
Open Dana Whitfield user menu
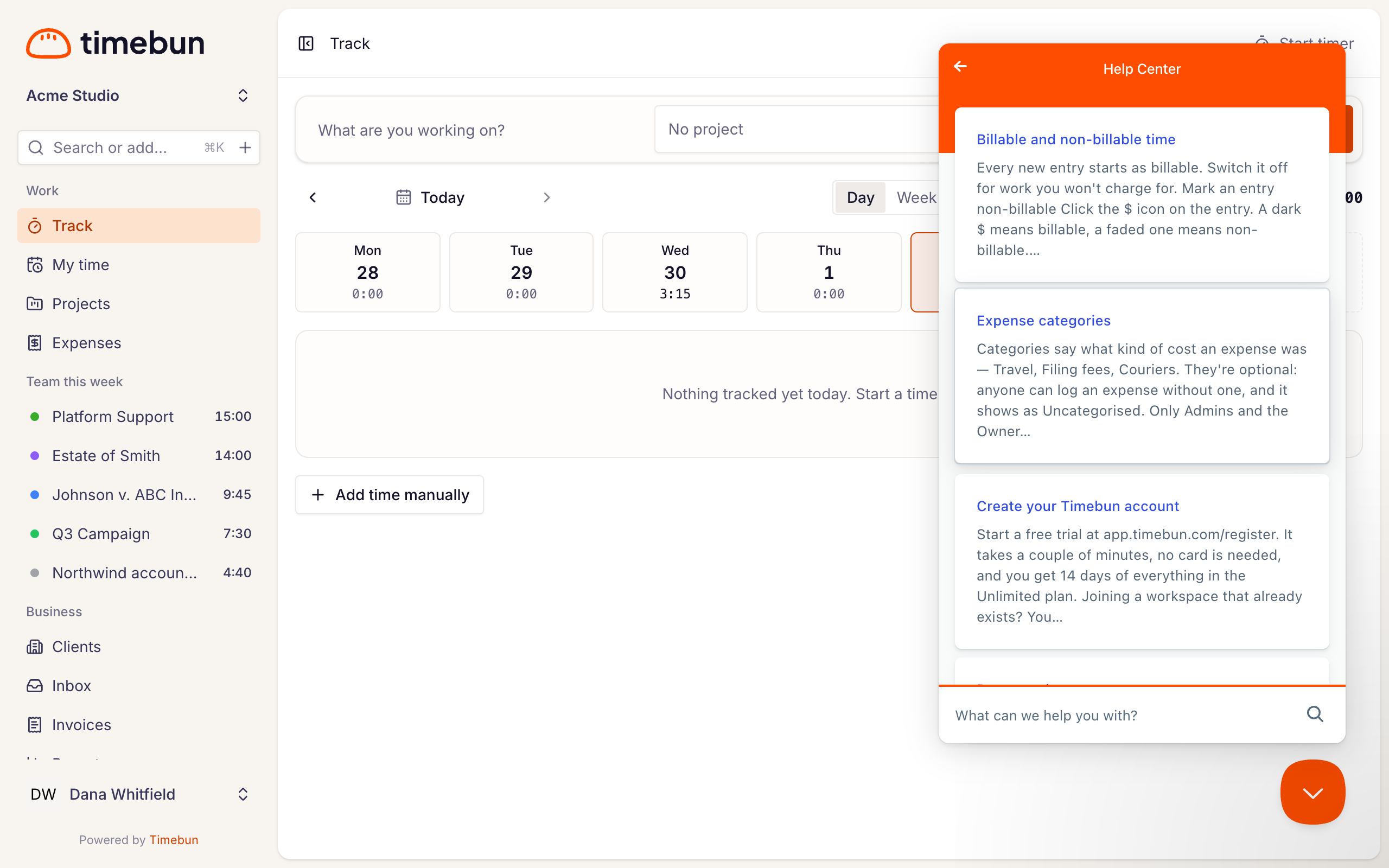tap(139, 794)
